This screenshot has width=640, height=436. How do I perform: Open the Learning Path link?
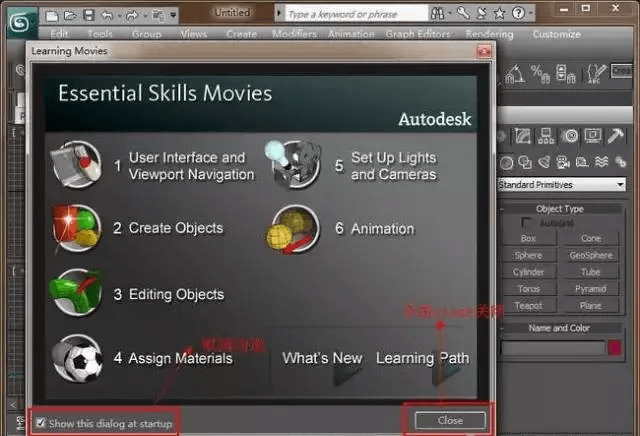tap(422, 358)
